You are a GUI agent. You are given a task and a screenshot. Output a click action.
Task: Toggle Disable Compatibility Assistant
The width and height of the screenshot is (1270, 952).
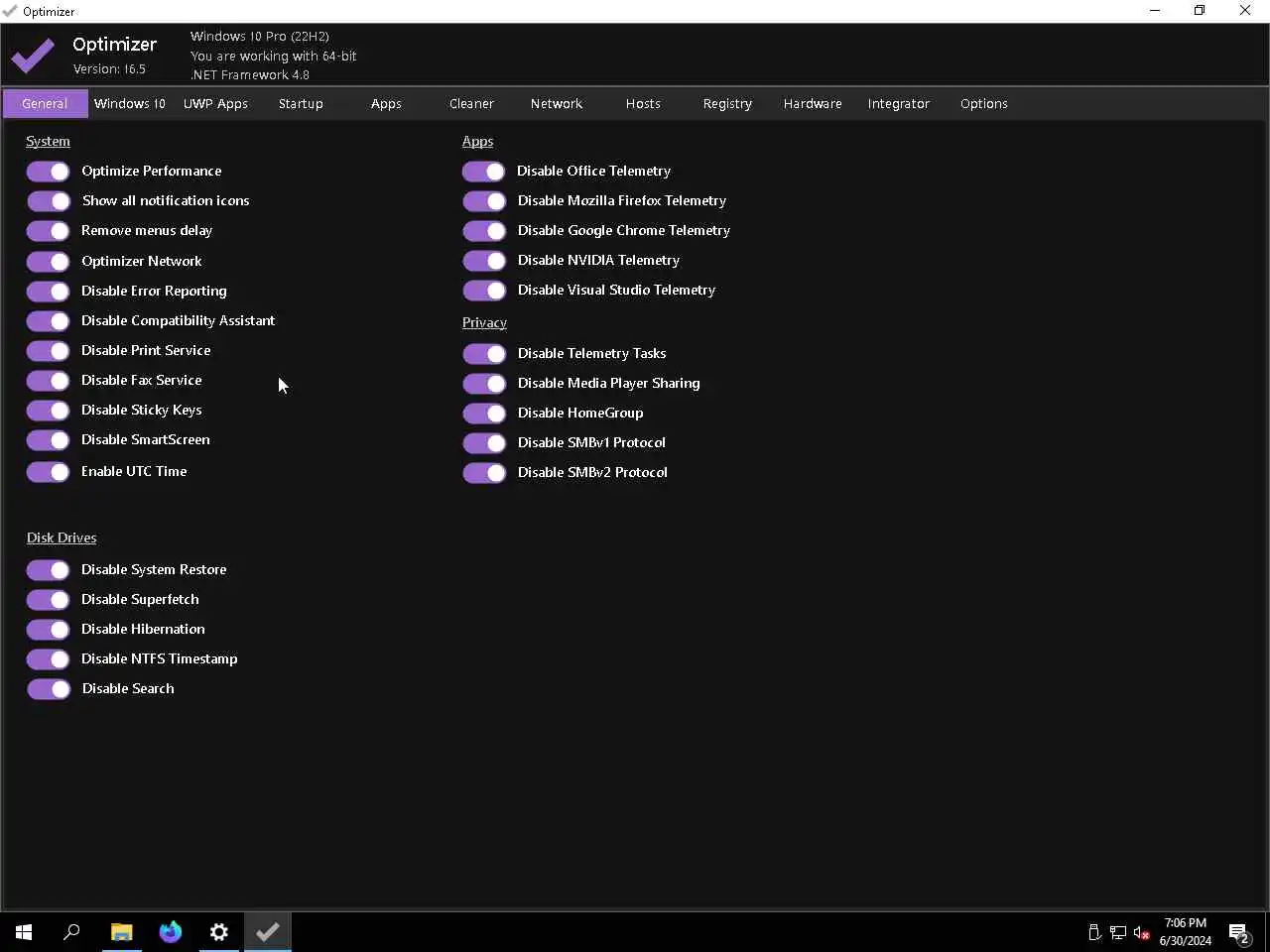point(48,321)
